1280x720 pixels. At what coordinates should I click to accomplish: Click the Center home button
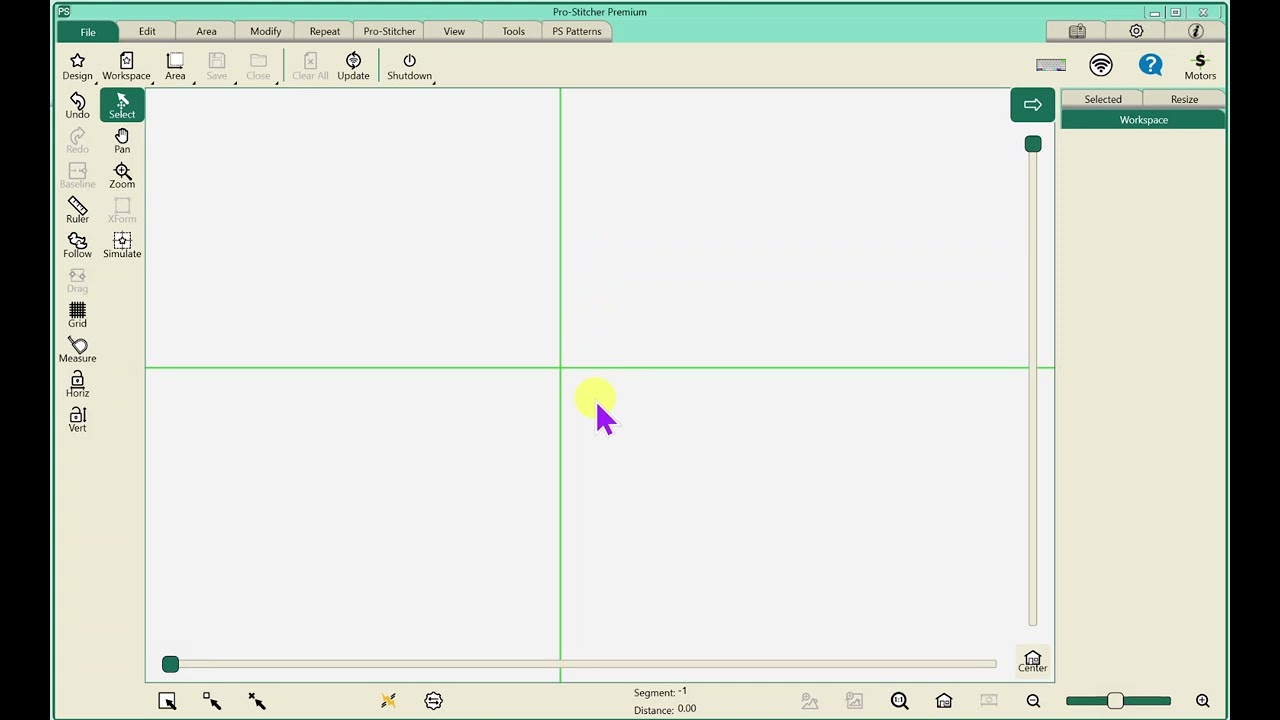click(1032, 661)
